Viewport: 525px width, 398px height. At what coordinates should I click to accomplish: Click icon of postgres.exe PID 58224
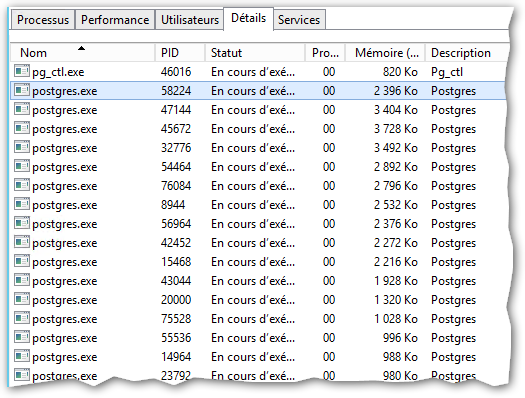pyautogui.click(x=22, y=90)
